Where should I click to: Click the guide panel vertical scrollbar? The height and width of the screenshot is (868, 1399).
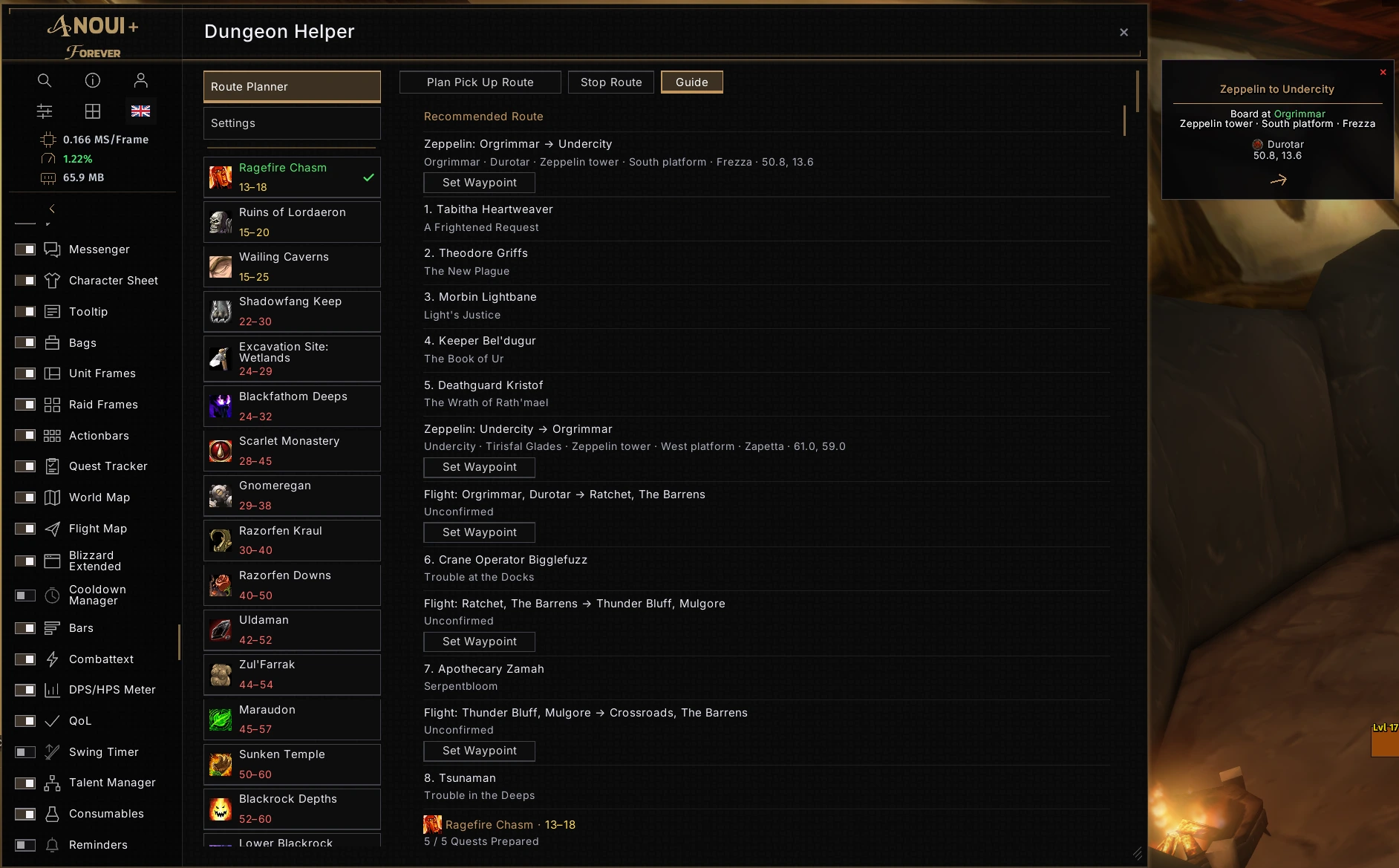1124,120
